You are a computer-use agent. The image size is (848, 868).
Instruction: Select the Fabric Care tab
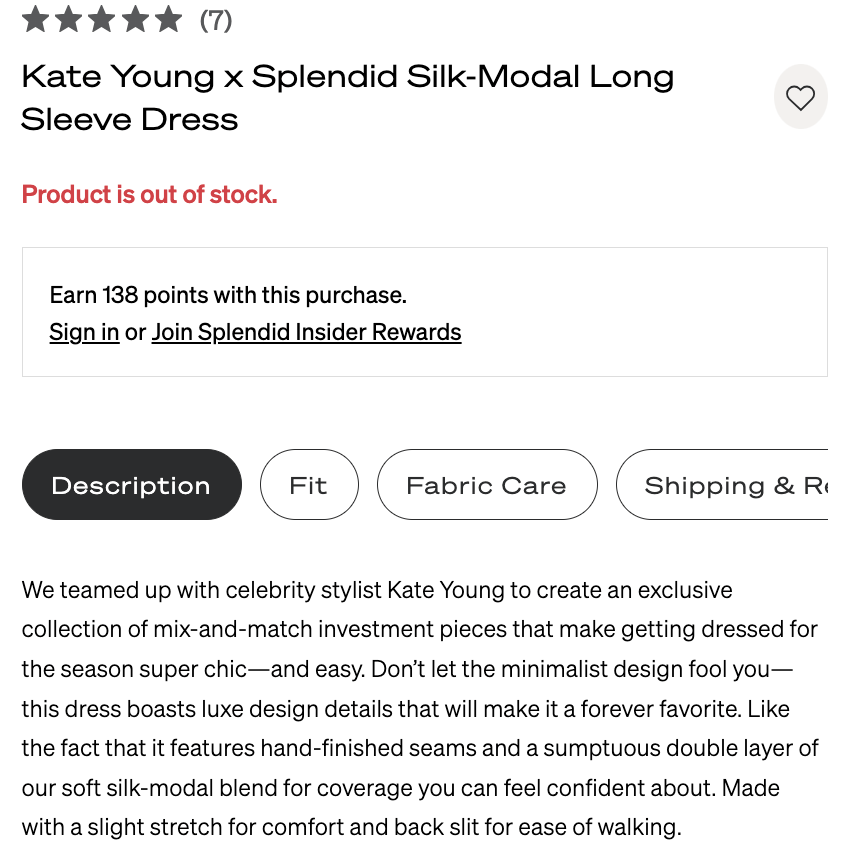[x=486, y=485]
